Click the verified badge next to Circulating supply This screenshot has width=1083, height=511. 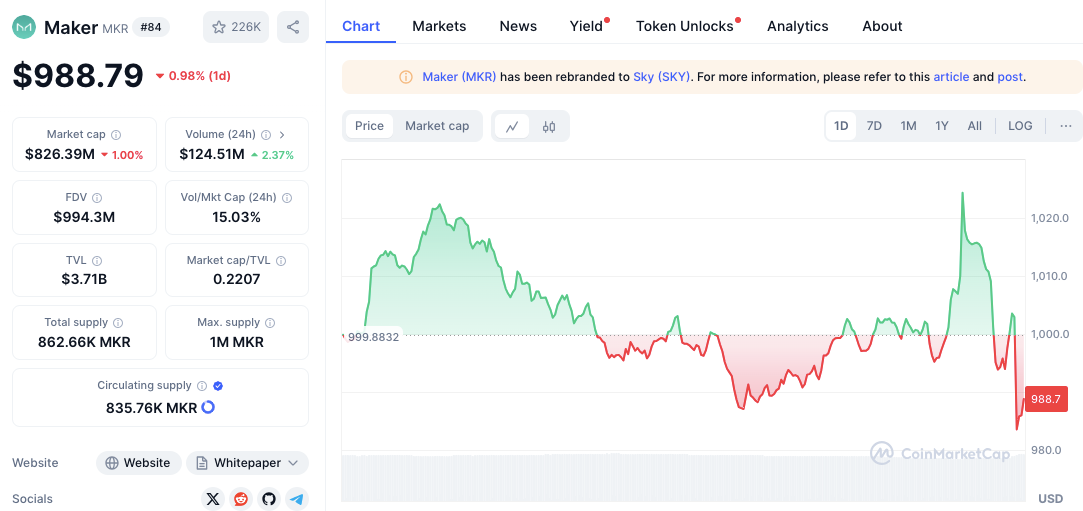point(218,386)
